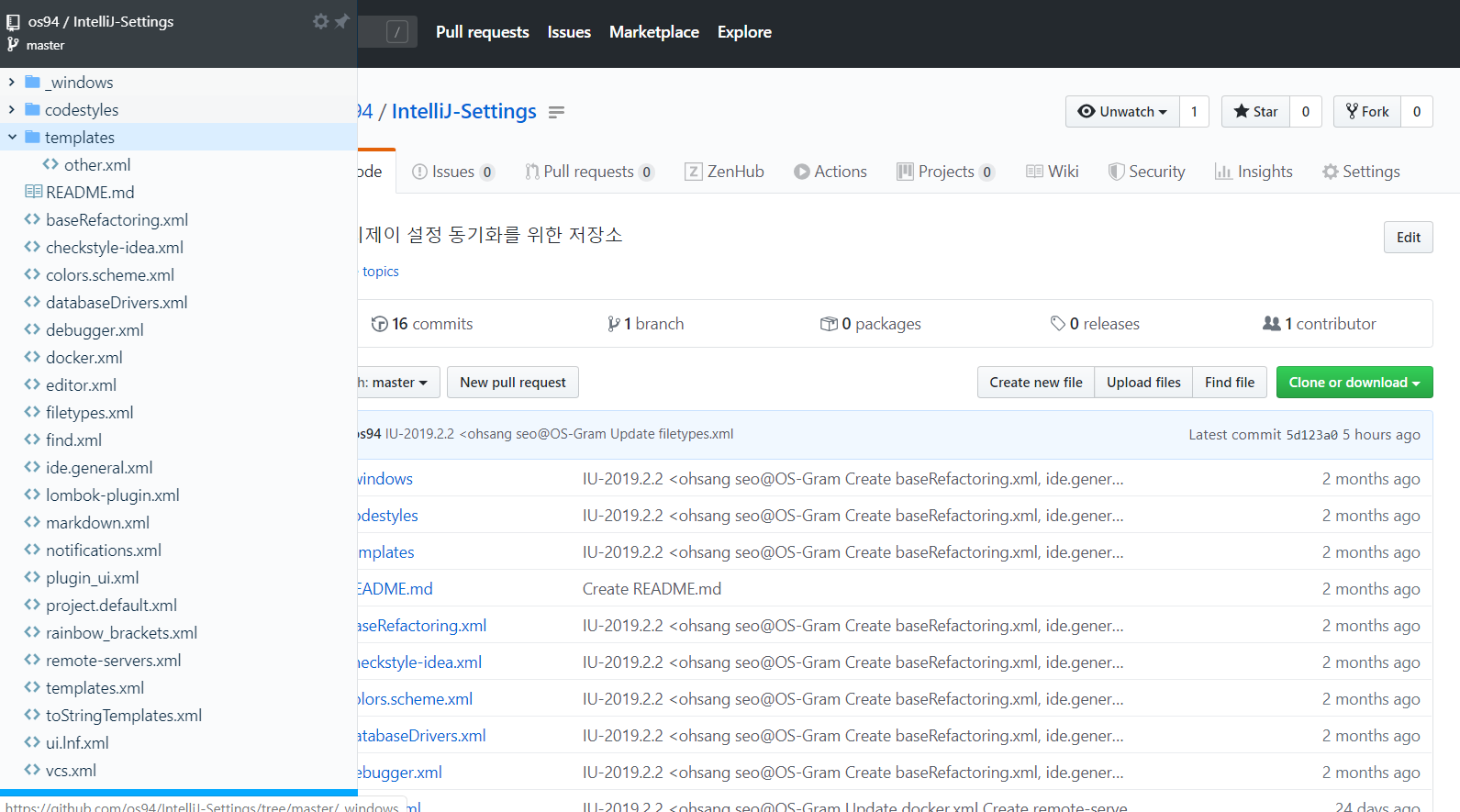Open Issues in top navigation bar
The width and height of the screenshot is (1460, 812).
[569, 32]
